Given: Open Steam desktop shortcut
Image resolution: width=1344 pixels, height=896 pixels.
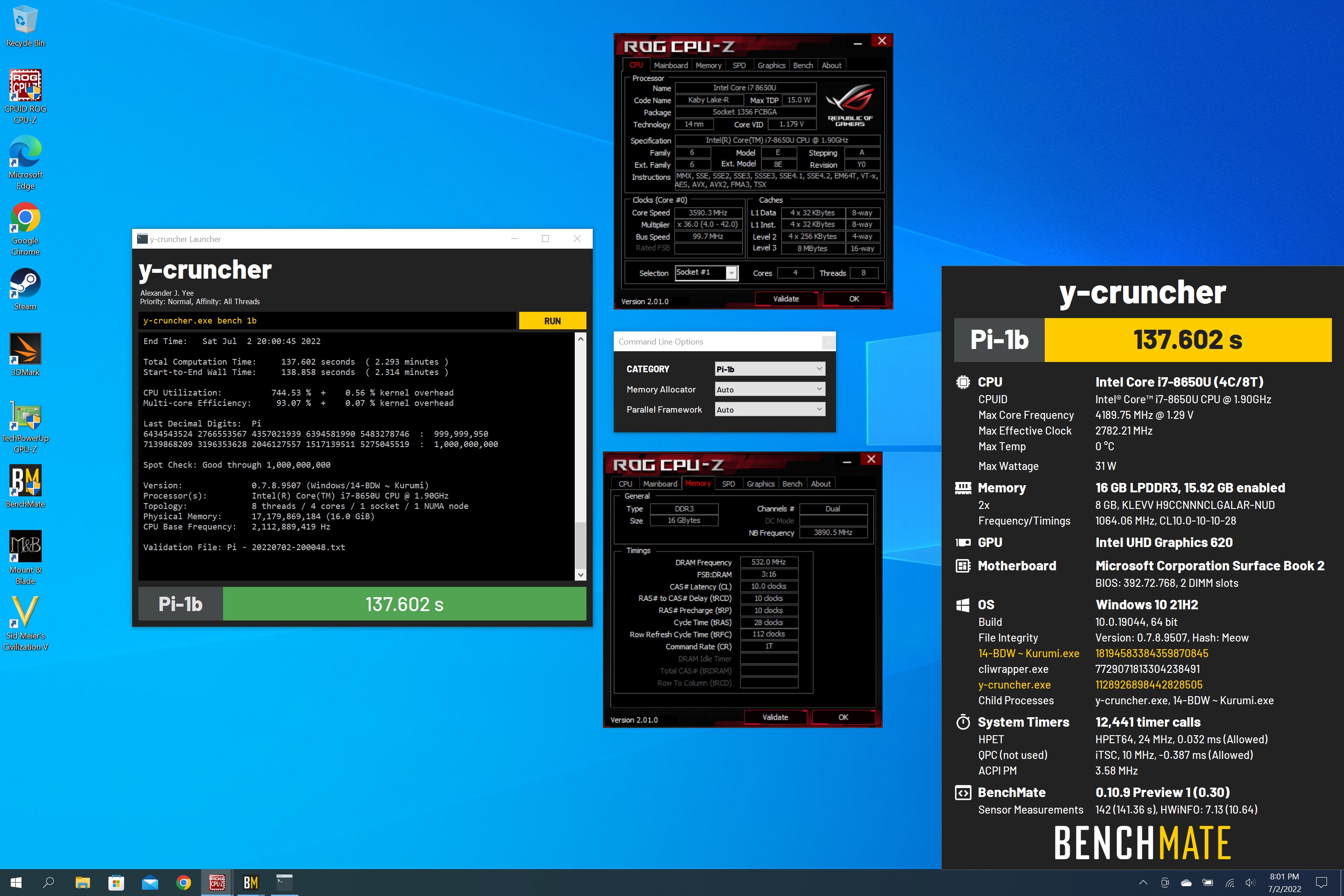Looking at the screenshot, I should click(25, 289).
